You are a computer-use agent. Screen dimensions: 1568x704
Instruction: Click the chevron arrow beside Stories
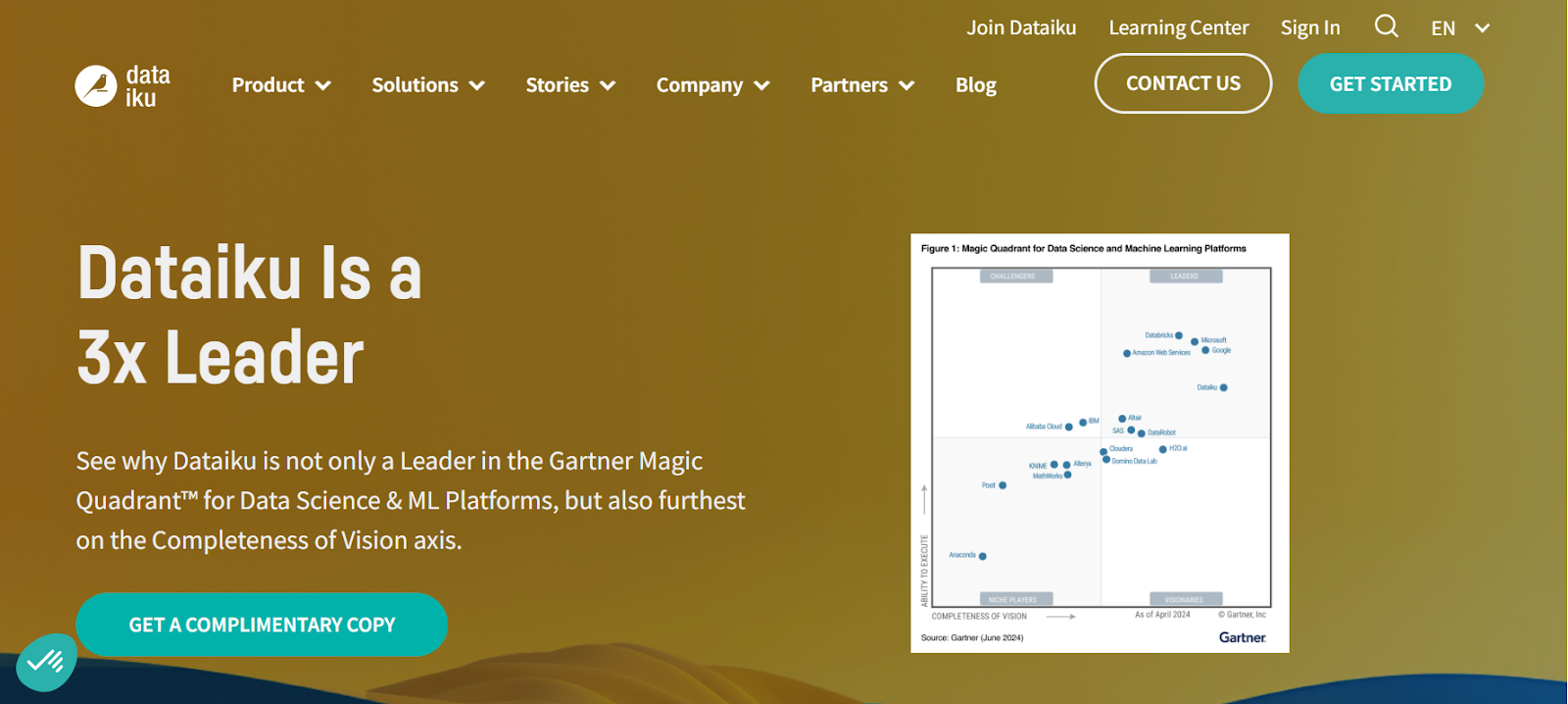point(608,86)
